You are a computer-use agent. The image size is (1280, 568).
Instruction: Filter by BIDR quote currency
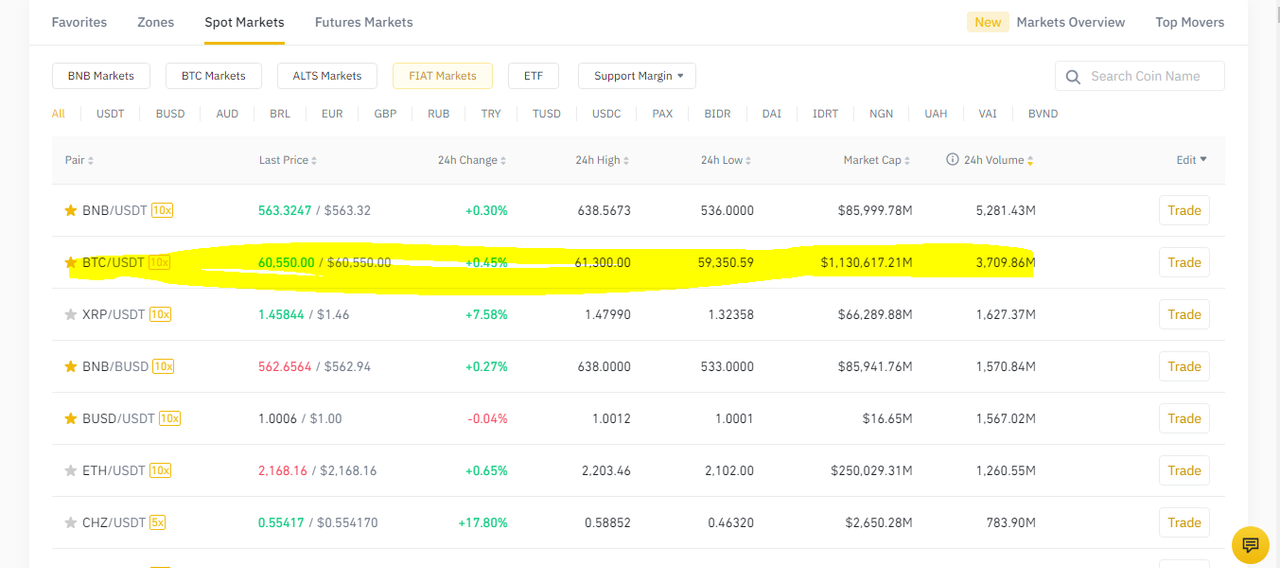pyautogui.click(x=717, y=114)
